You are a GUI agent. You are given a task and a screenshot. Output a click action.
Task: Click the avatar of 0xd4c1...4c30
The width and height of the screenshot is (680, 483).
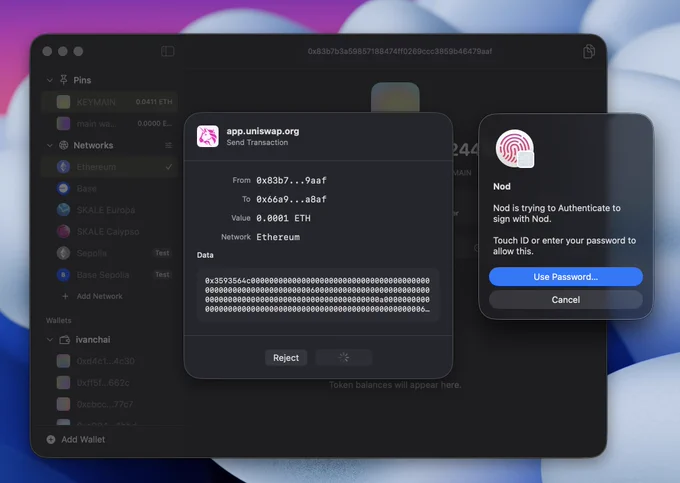[x=63, y=361]
